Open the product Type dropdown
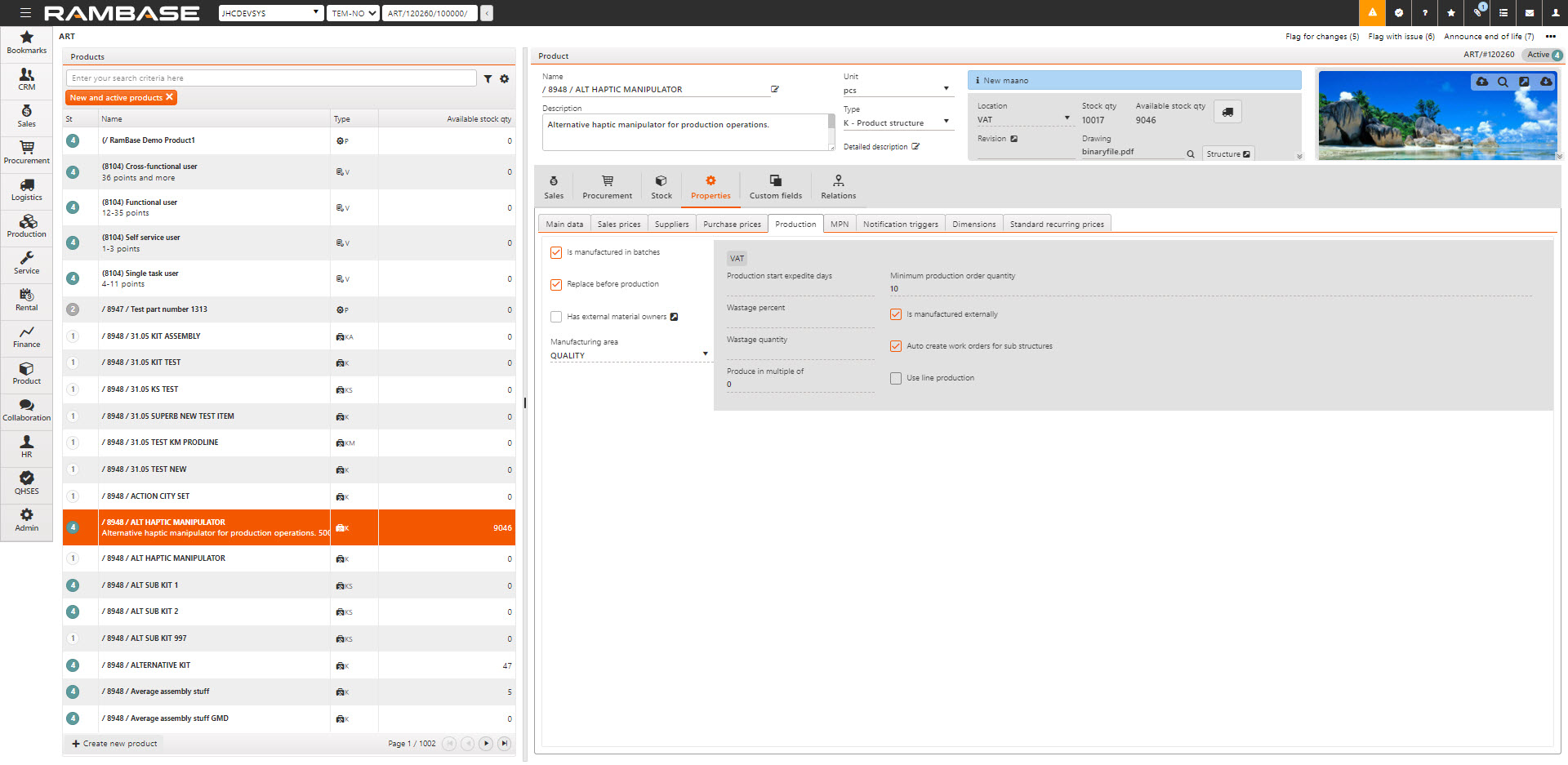1568x765 pixels. tap(947, 122)
